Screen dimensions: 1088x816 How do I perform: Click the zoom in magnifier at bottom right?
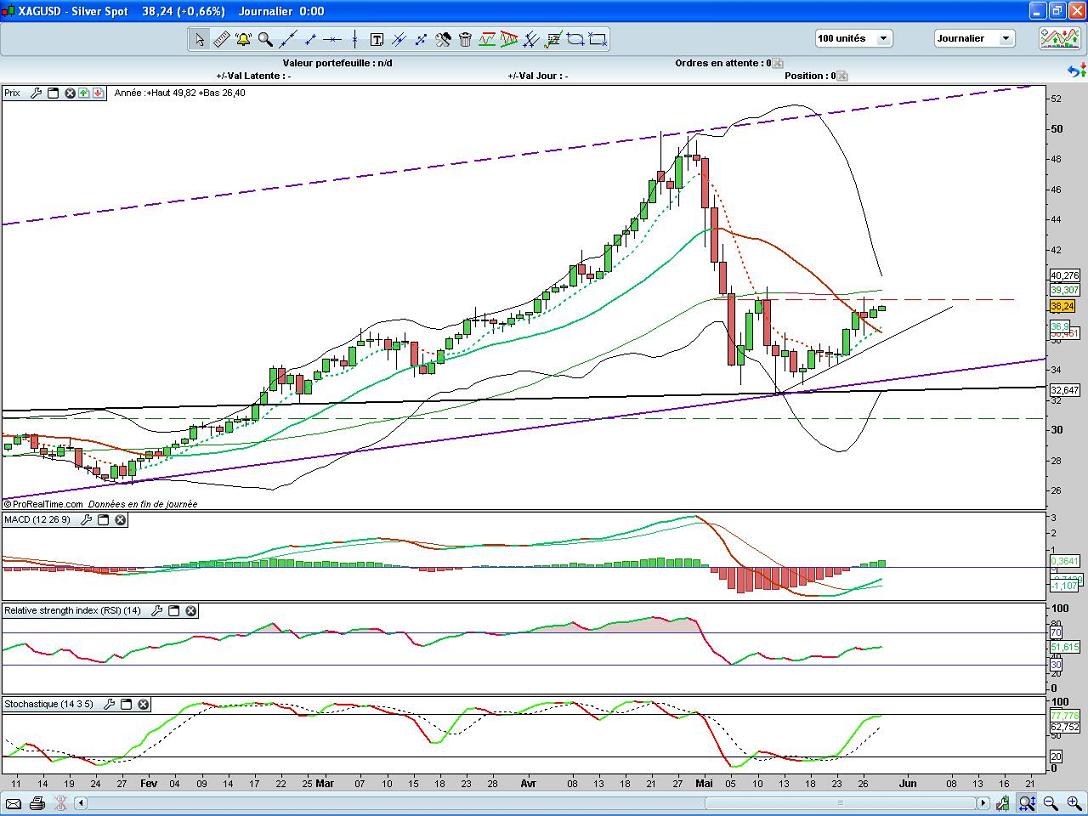click(x=1072, y=803)
